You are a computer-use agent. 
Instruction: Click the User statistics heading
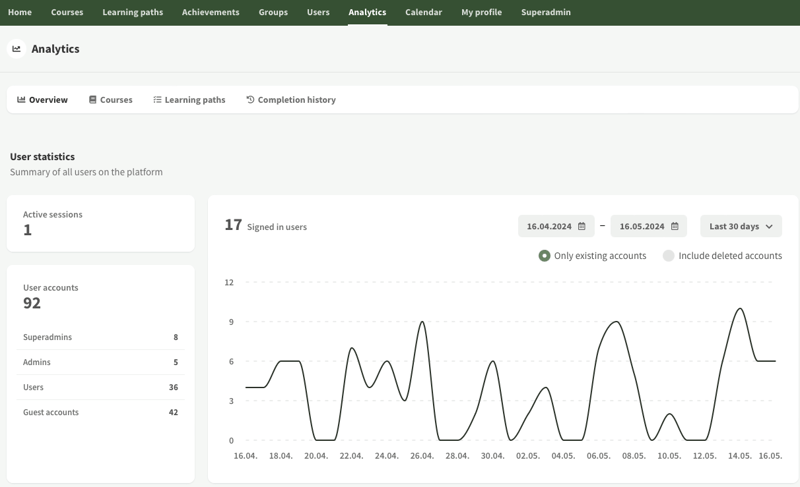[42, 157]
